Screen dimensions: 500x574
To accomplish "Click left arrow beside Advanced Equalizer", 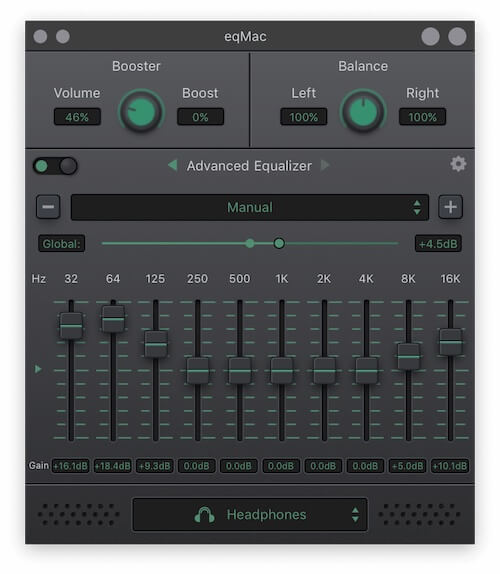I will [172, 165].
